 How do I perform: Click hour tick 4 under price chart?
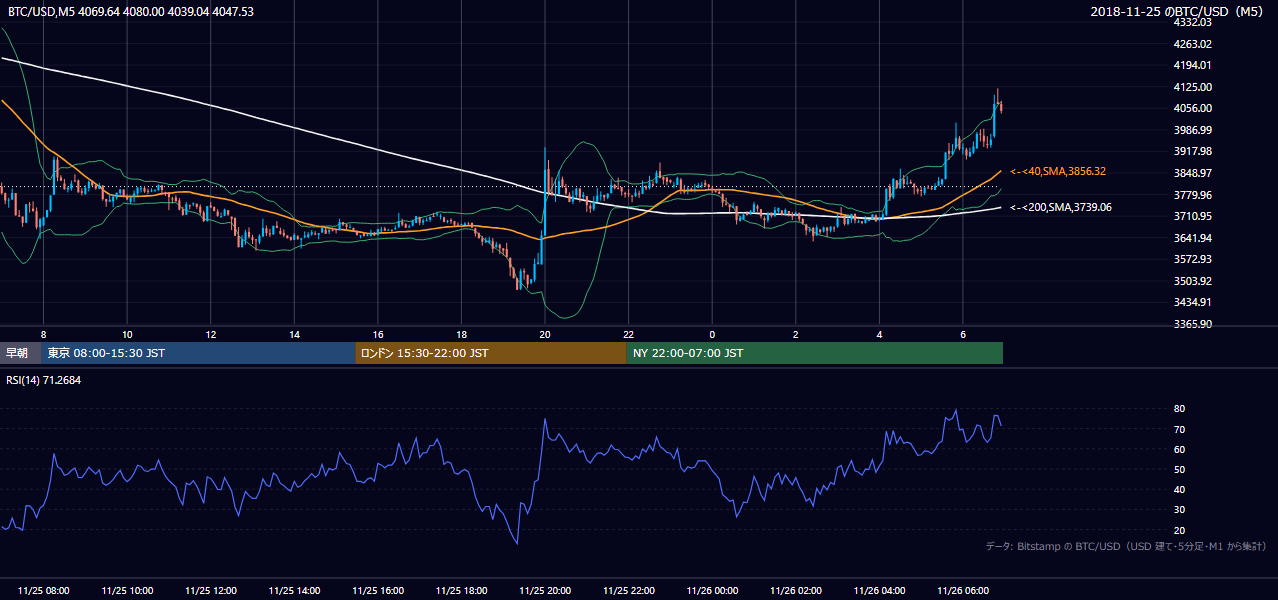(879, 334)
